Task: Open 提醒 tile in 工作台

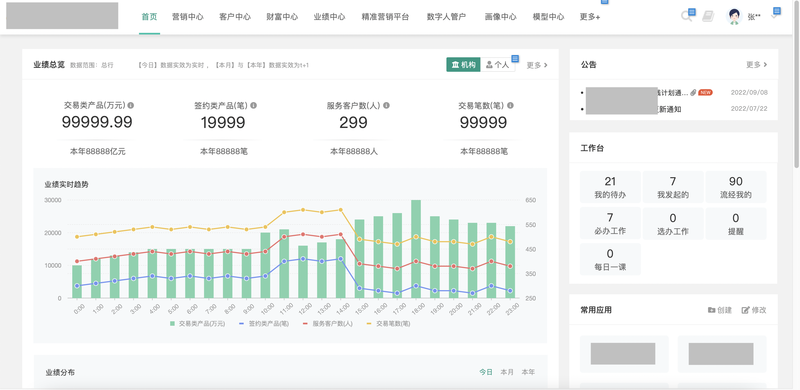Action: click(x=736, y=223)
